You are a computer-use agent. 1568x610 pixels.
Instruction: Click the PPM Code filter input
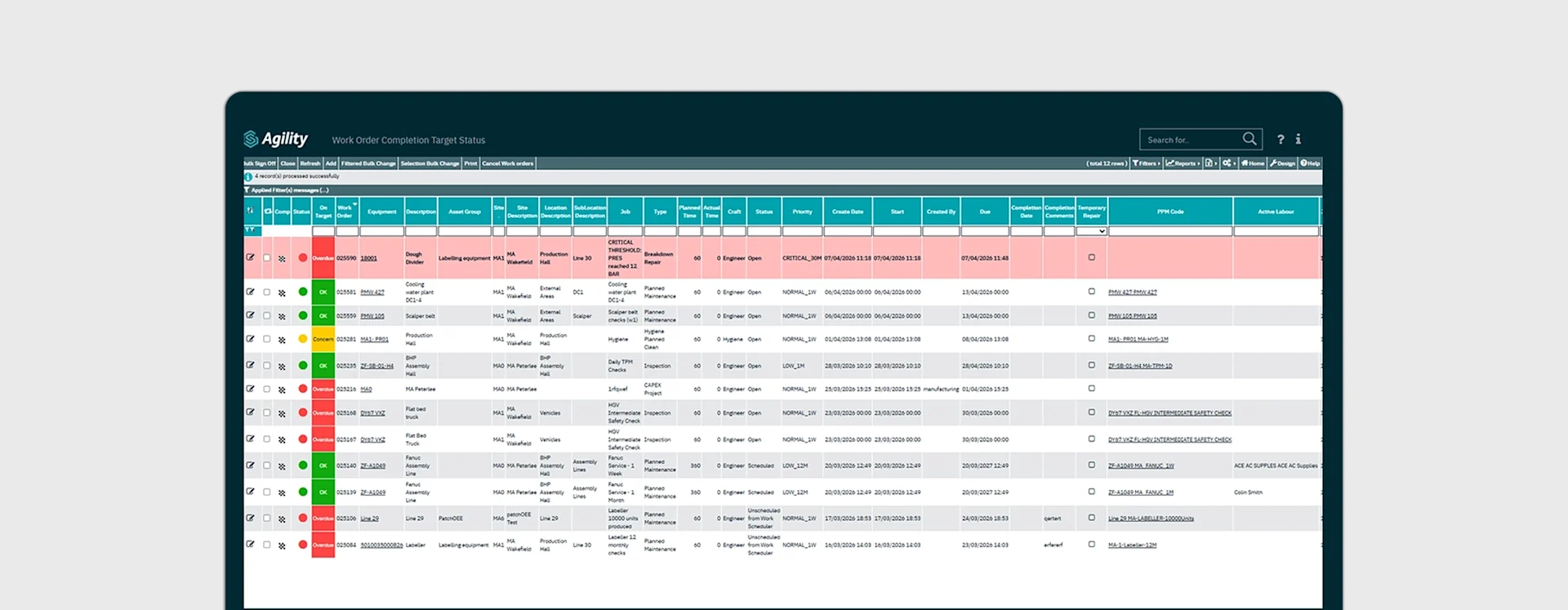pos(1170,231)
